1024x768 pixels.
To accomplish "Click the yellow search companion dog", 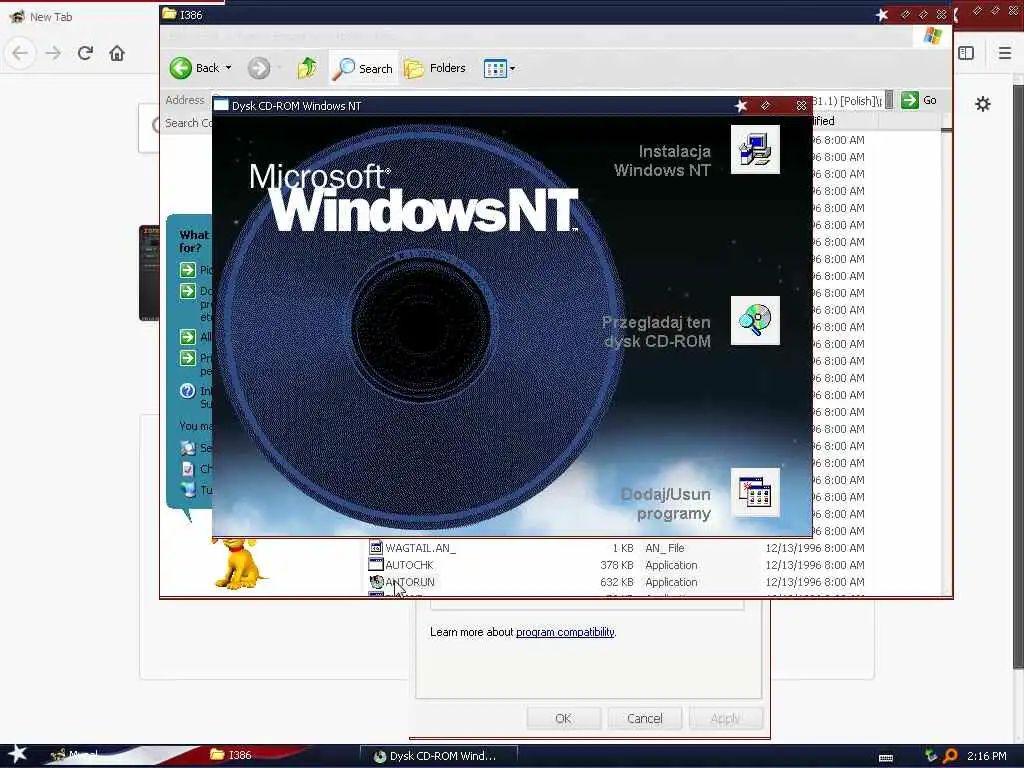I will pyautogui.click(x=240, y=563).
